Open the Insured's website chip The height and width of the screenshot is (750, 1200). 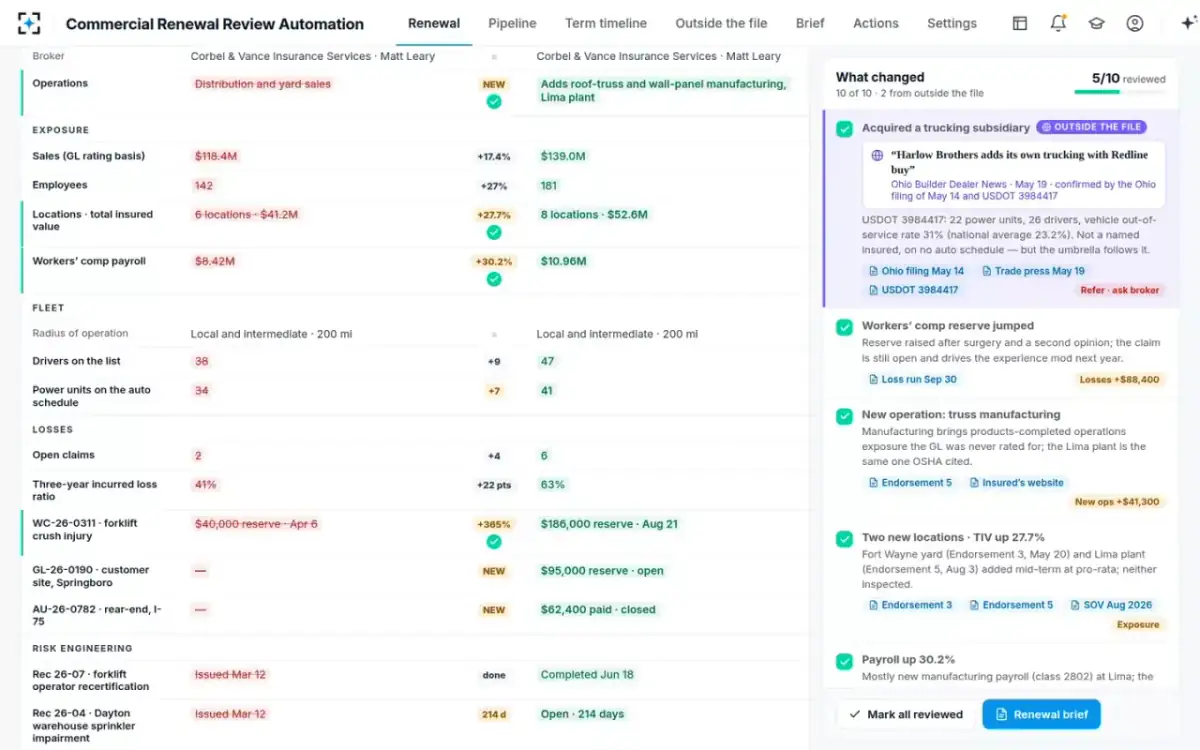pyautogui.click(x=1016, y=483)
